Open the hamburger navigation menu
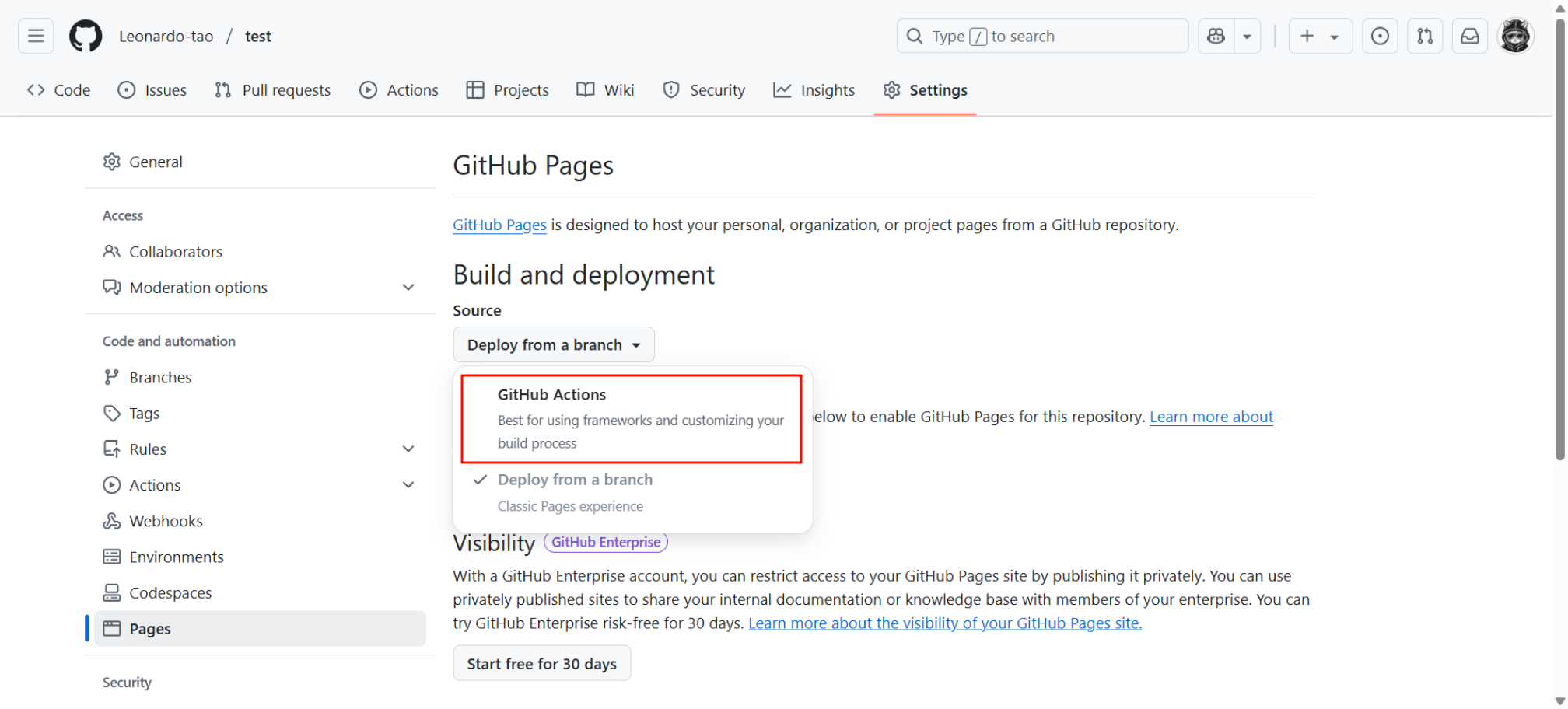This screenshot has width=1568, height=709. [36, 36]
